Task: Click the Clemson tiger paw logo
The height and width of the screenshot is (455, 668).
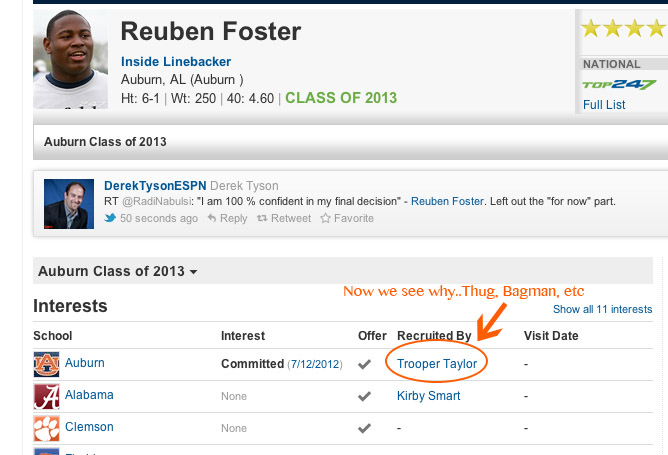Action: point(46,428)
